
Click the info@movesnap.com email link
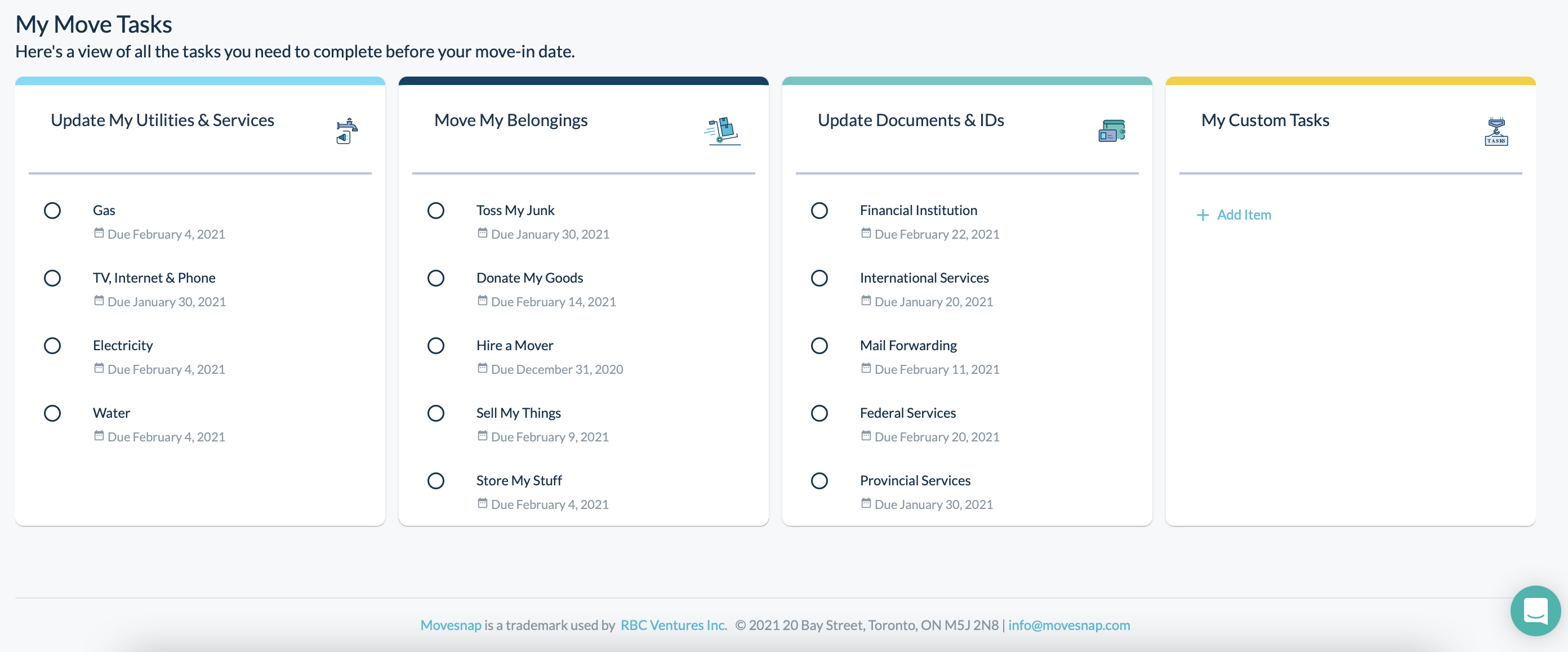click(1069, 625)
